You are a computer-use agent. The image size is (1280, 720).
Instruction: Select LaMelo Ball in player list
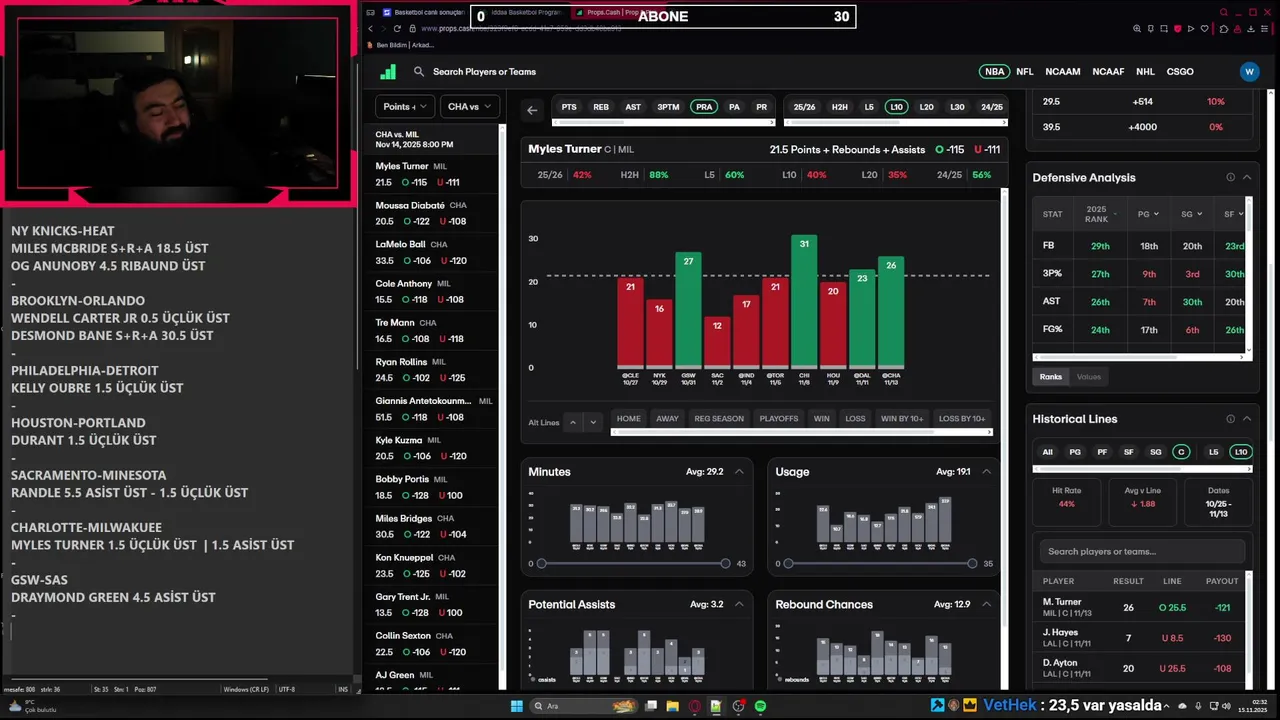[x=433, y=252]
